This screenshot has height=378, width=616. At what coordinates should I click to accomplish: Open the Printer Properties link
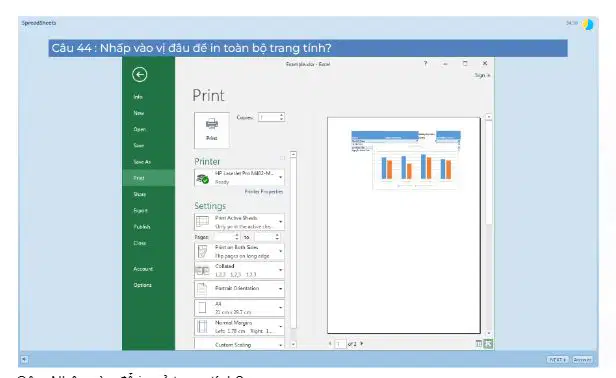click(264, 192)
